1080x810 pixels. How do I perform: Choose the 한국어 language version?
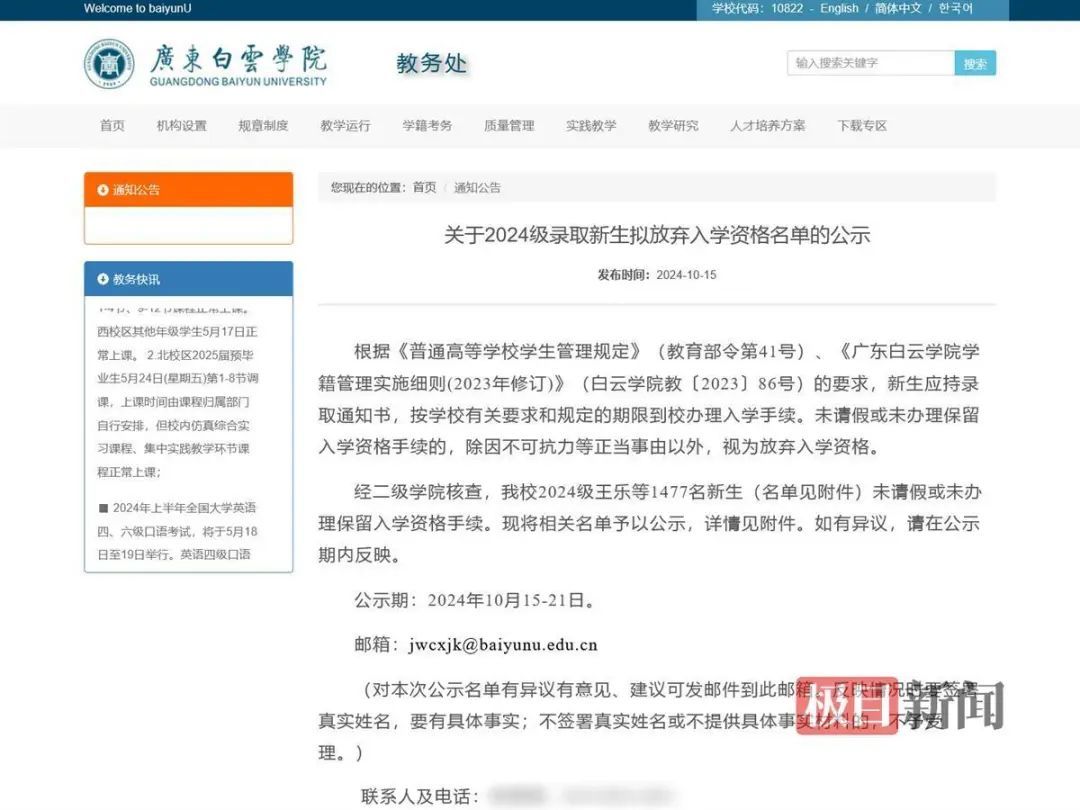tap(955, 8)
